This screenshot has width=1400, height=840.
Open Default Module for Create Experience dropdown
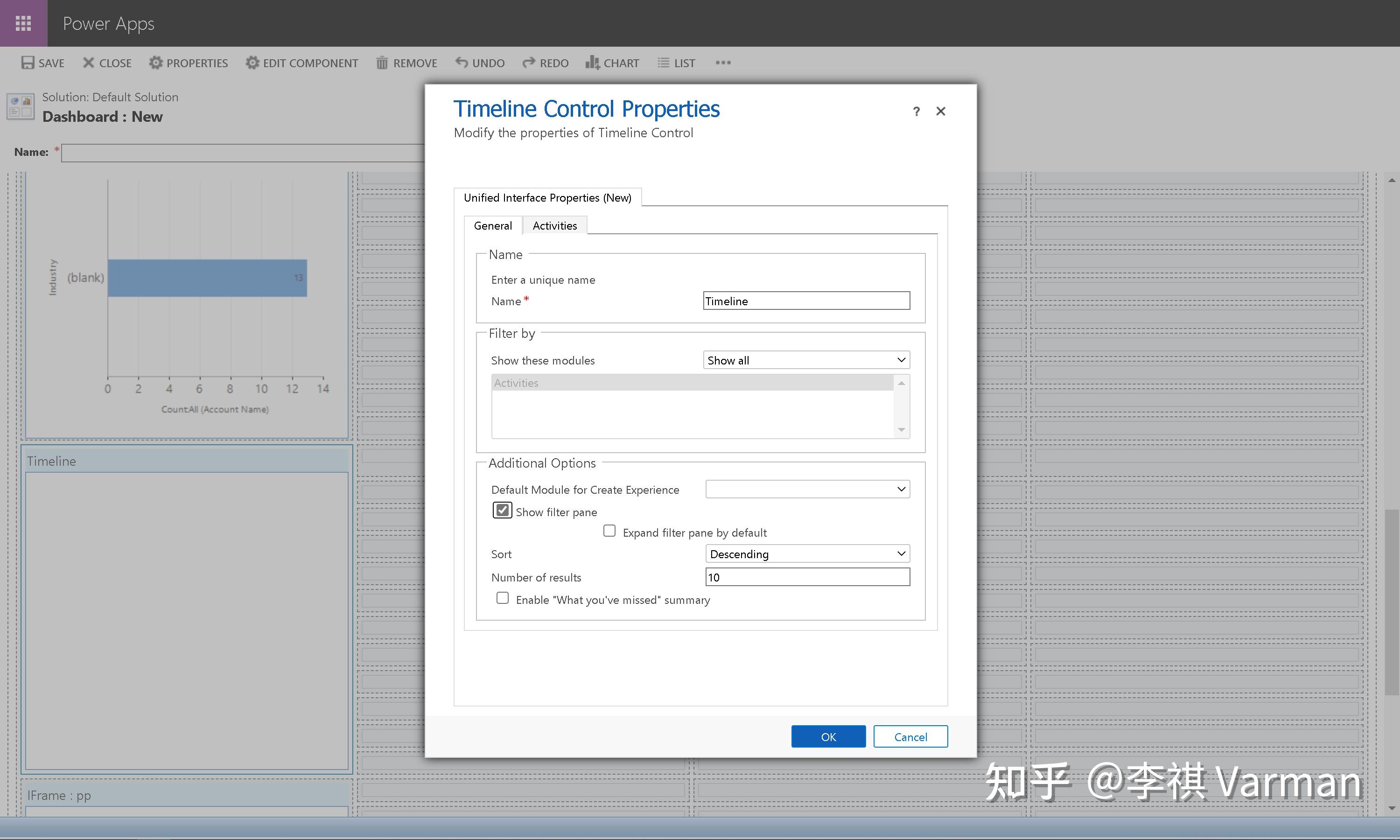807,489
